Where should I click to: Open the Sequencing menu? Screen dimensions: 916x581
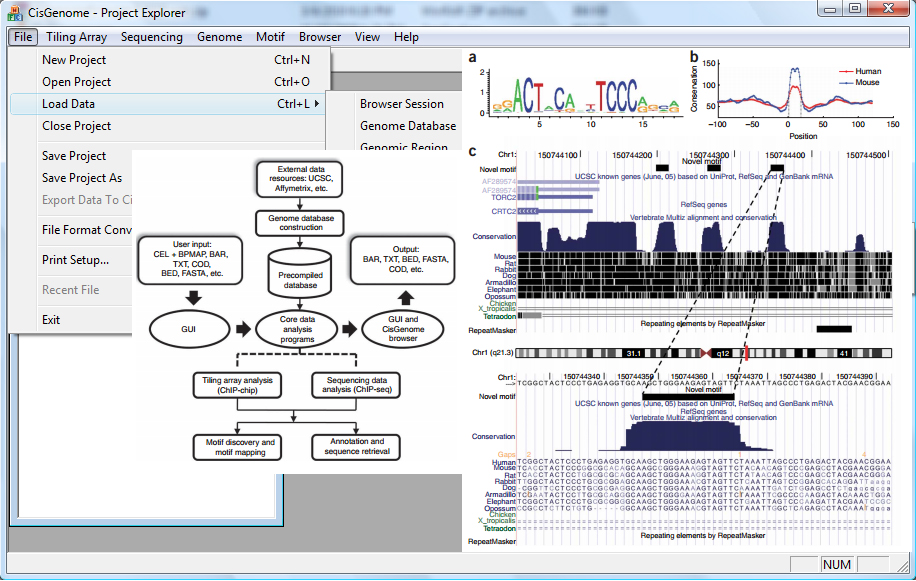[x=151, y=36]
